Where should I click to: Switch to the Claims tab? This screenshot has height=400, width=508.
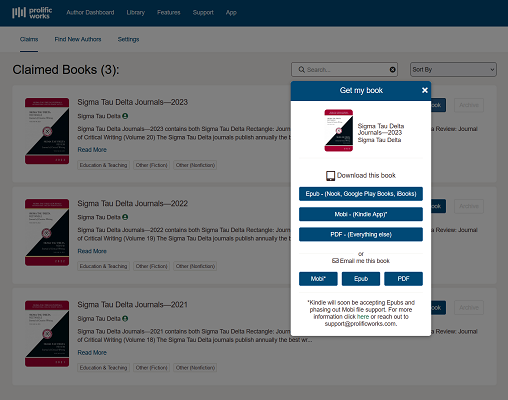click(x=29, y=39)
